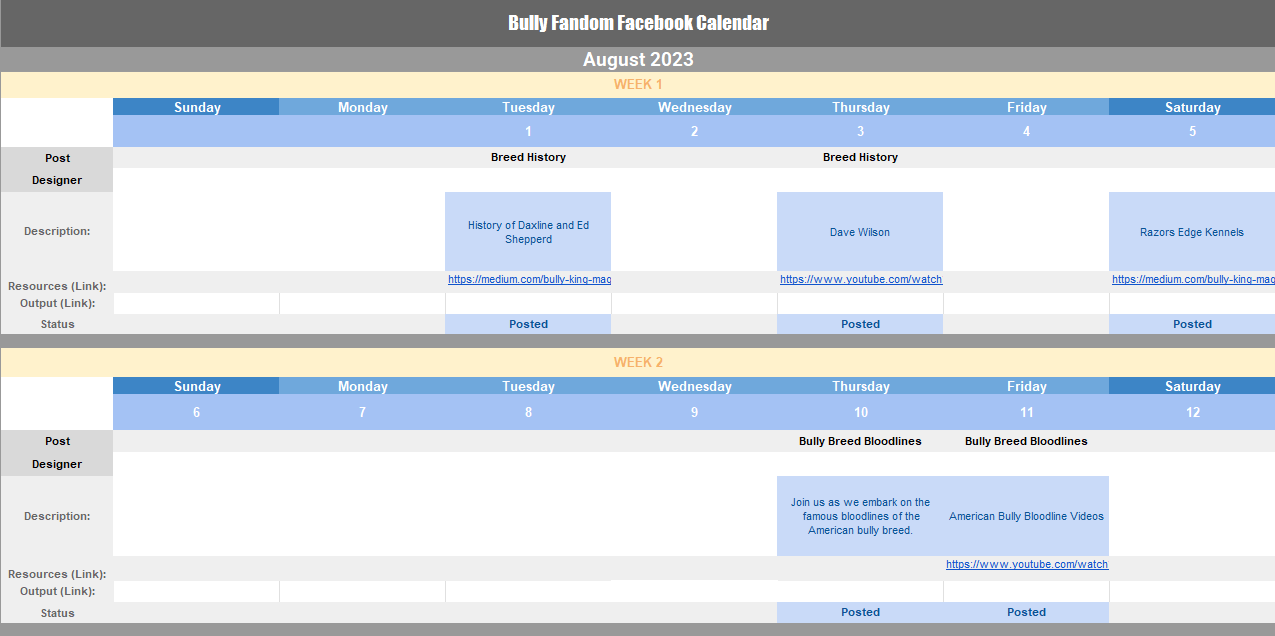This screenshot has width=1275, height=636.
Task: Select the August 2023 header cell
Action: coord(638,59)
